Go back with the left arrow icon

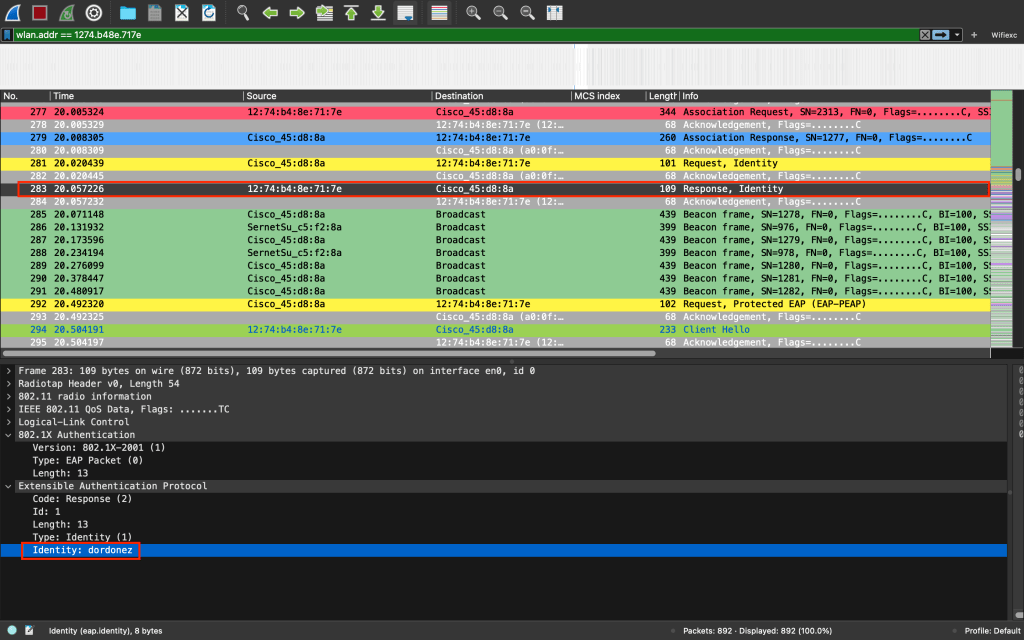(x=270, y=13)
